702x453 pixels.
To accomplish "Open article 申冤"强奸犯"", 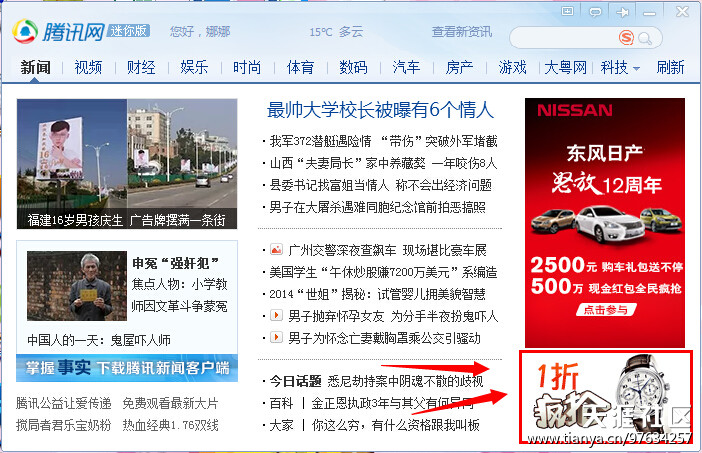I will pyautogui.click(x=176, y=263).
